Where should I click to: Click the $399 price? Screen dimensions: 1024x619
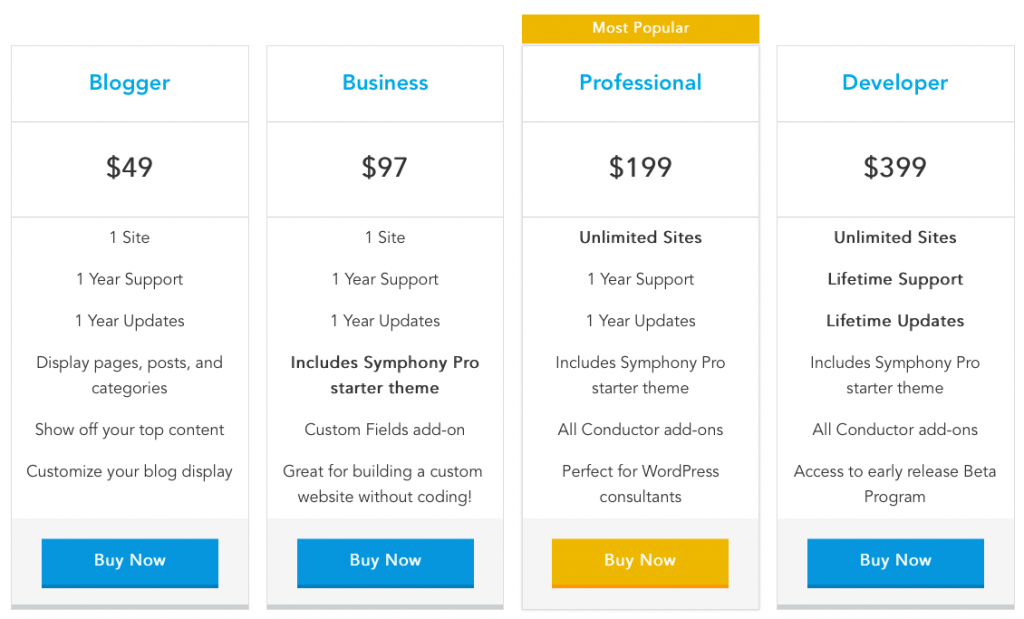(895, 167)
